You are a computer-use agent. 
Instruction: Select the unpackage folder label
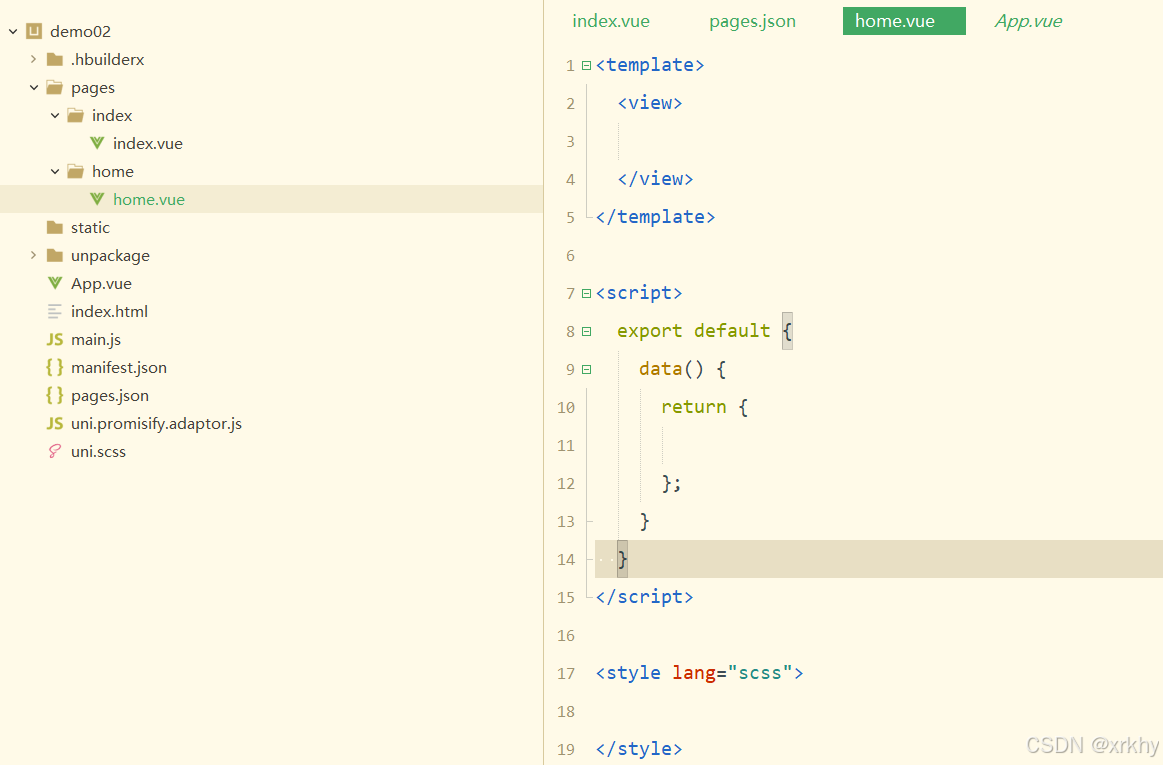pos(111,255)
